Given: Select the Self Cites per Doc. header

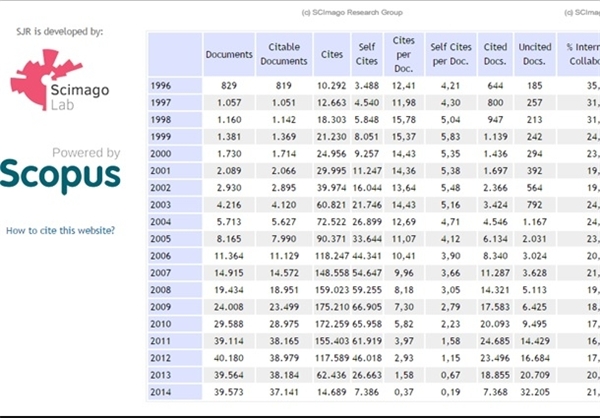Looking at the screenshot, I should (x=451, y=54).
